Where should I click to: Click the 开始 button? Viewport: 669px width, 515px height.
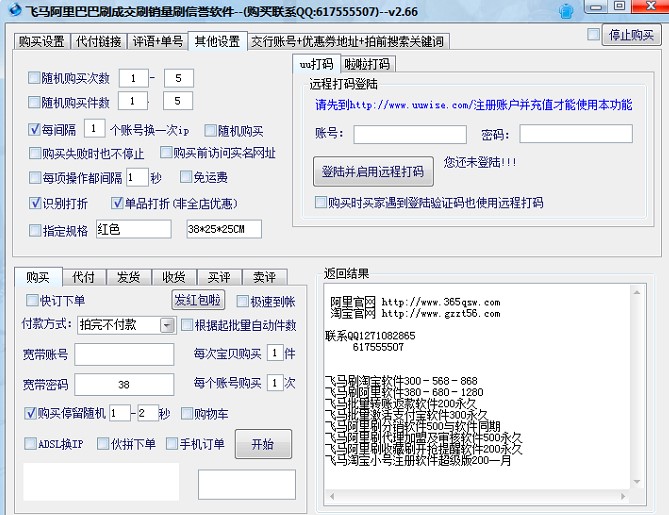263,445
